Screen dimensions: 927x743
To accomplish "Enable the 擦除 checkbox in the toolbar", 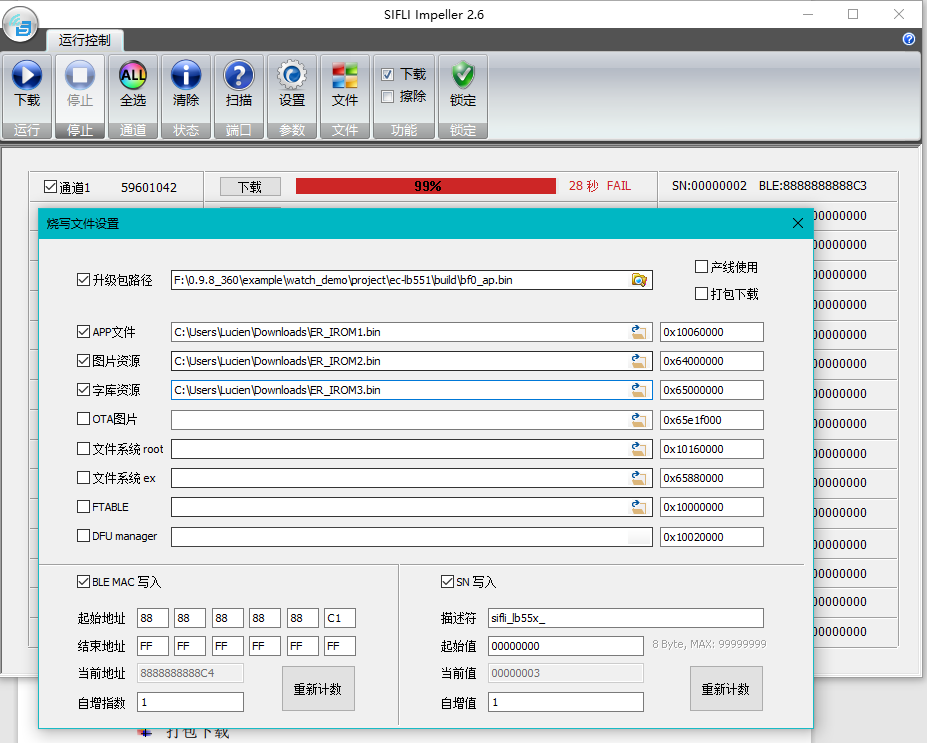I will pyautogui.click(x=388, y=96).
